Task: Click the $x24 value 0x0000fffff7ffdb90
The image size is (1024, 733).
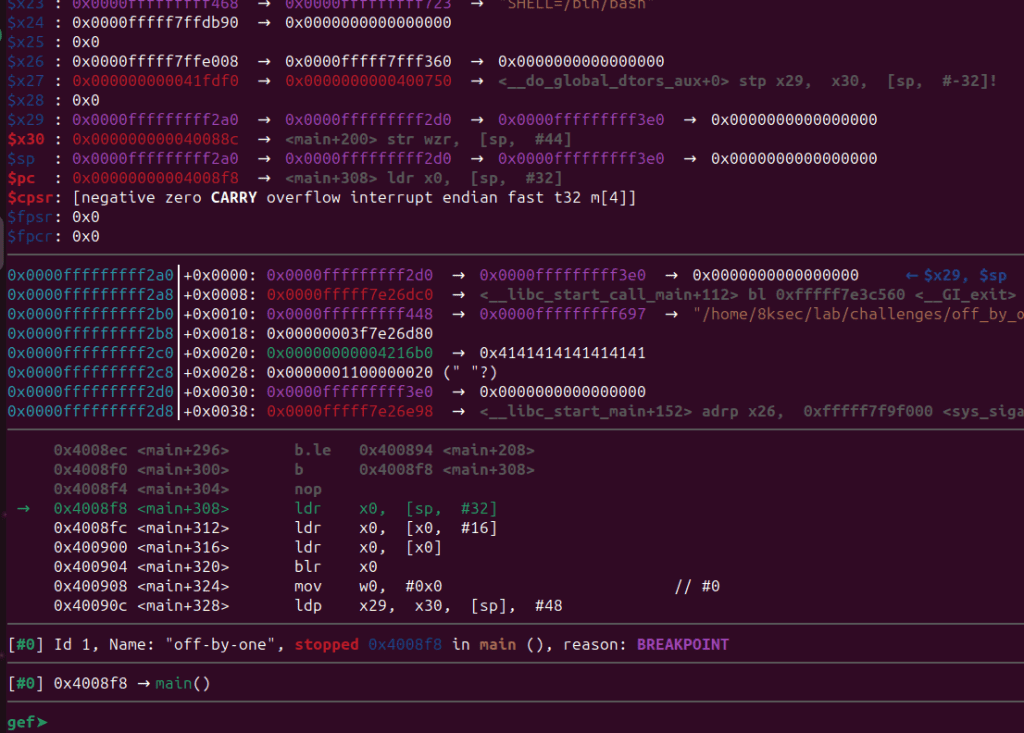Action: 155,23
